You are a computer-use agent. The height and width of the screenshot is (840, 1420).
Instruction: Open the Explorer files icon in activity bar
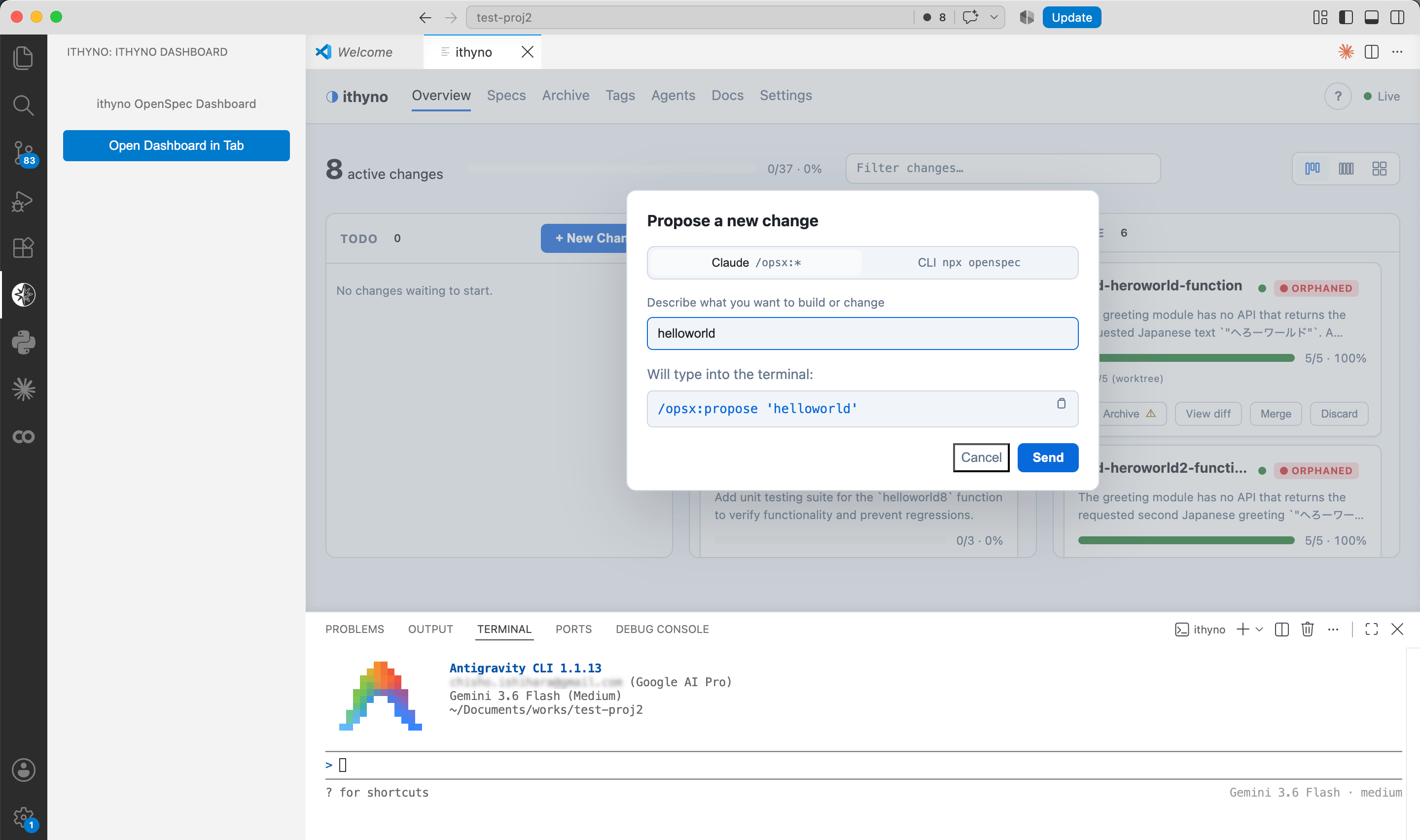click(23, 58)
